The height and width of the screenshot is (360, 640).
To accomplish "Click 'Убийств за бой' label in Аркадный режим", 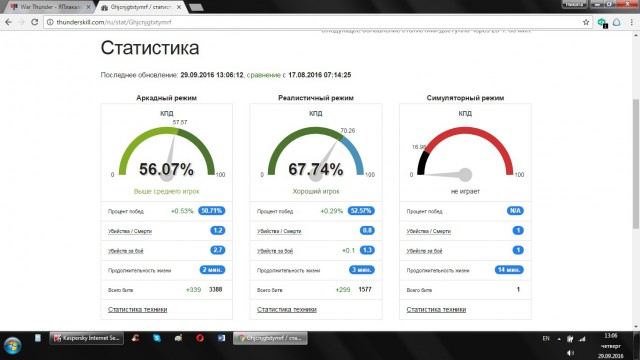I will pos(126,251).
